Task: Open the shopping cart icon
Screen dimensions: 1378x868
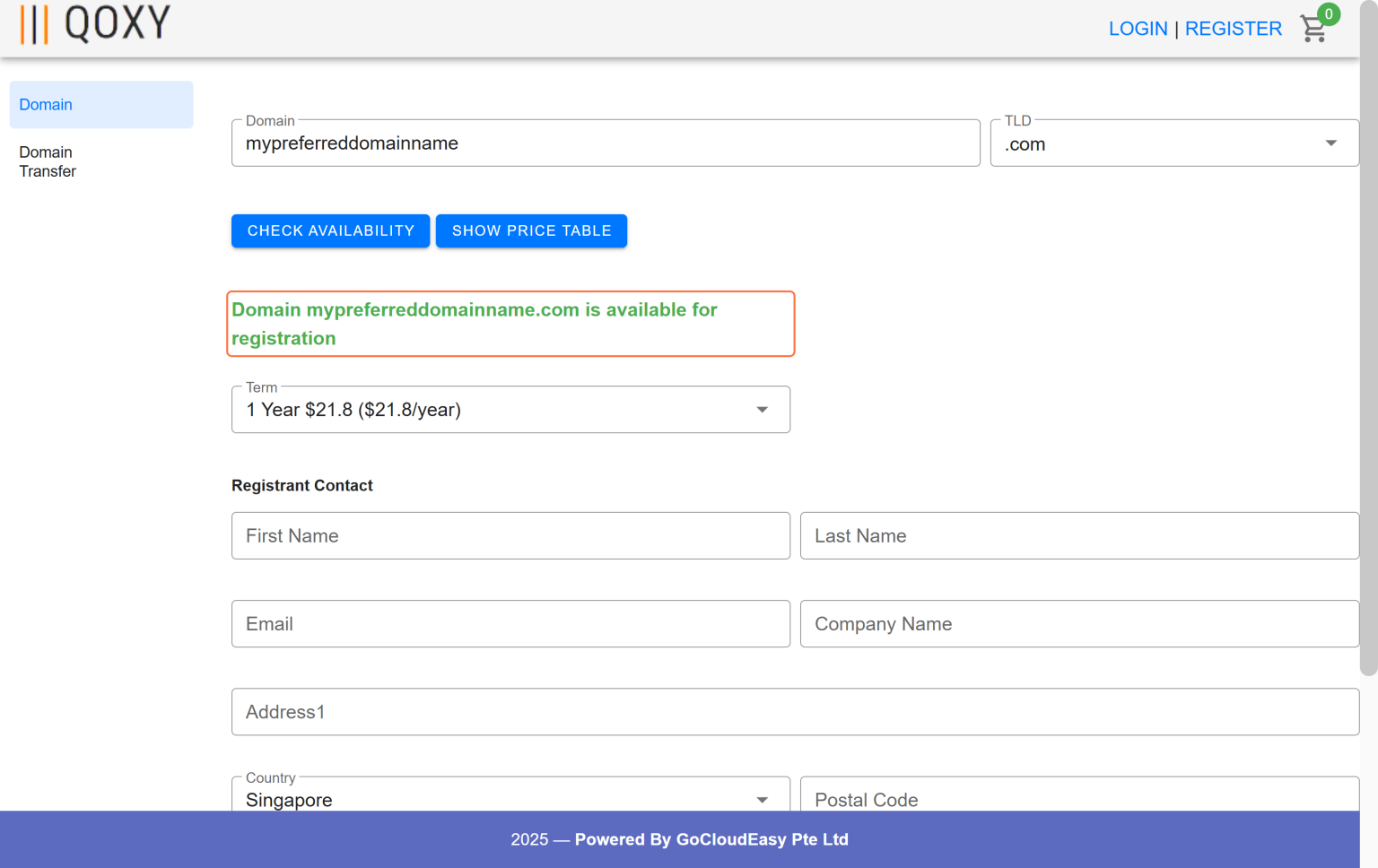Action: pos(1313,30)
